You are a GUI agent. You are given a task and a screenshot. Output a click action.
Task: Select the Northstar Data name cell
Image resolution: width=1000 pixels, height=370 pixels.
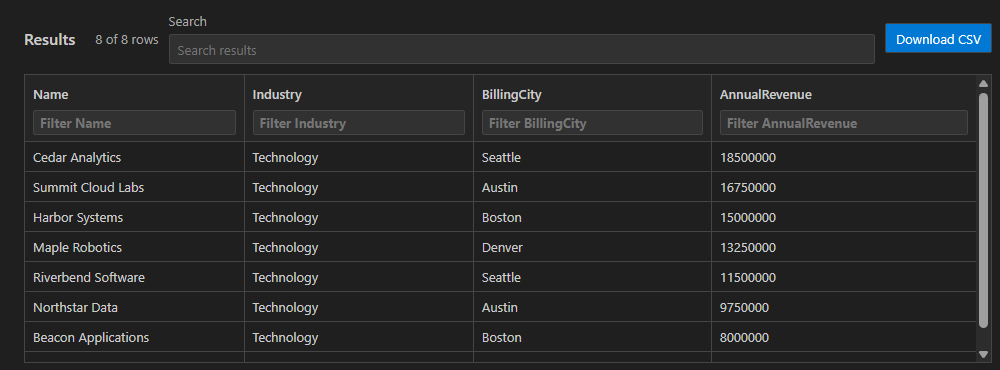[x=134, y=307]
